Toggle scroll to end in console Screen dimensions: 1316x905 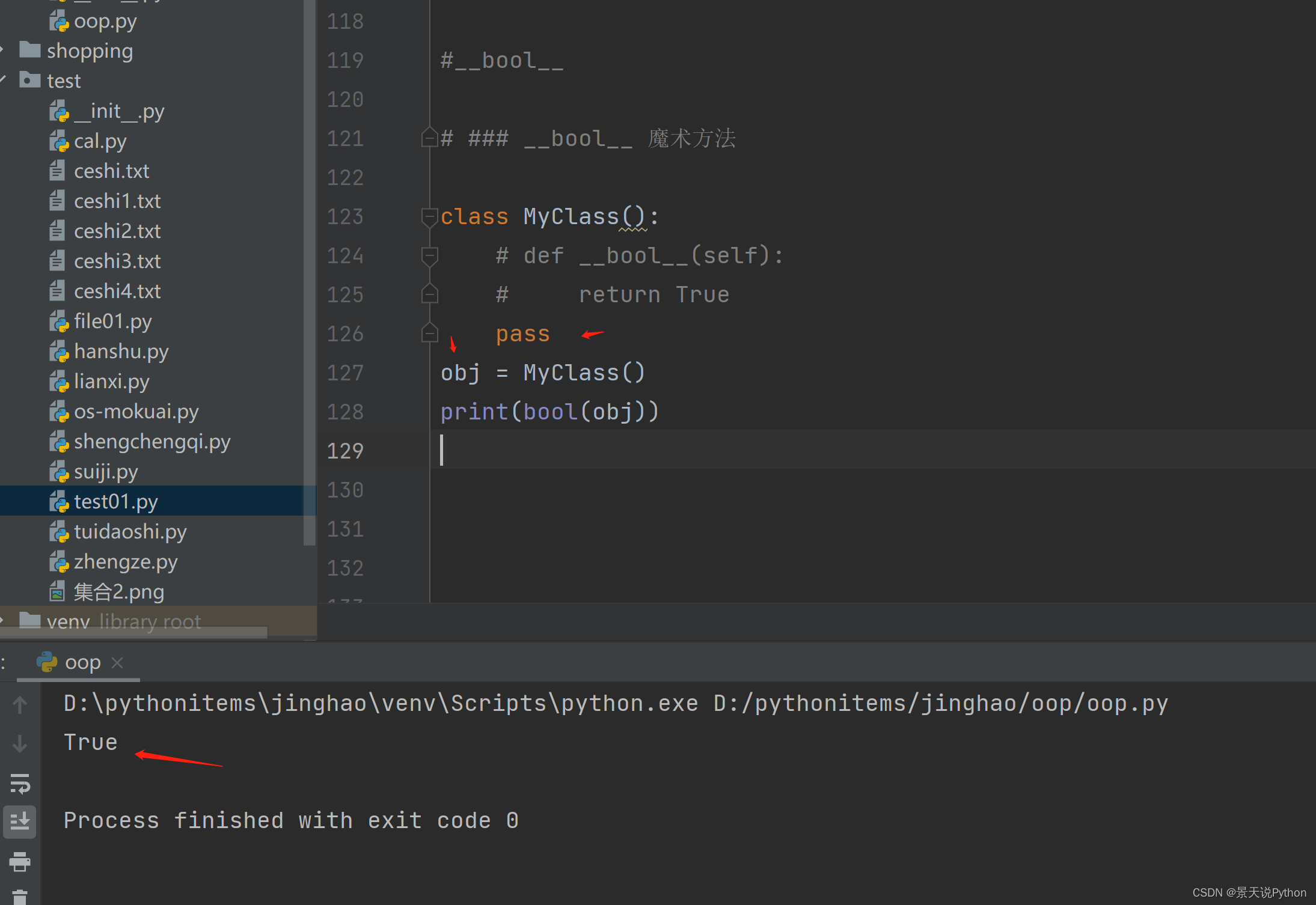point(20,821)
